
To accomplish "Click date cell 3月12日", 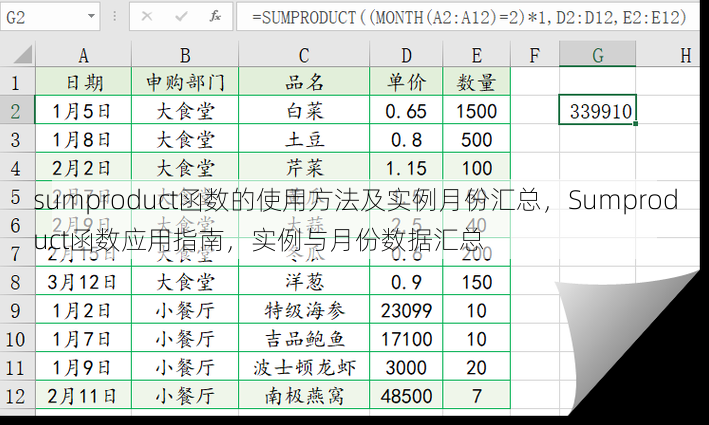I will pos(83,281).
